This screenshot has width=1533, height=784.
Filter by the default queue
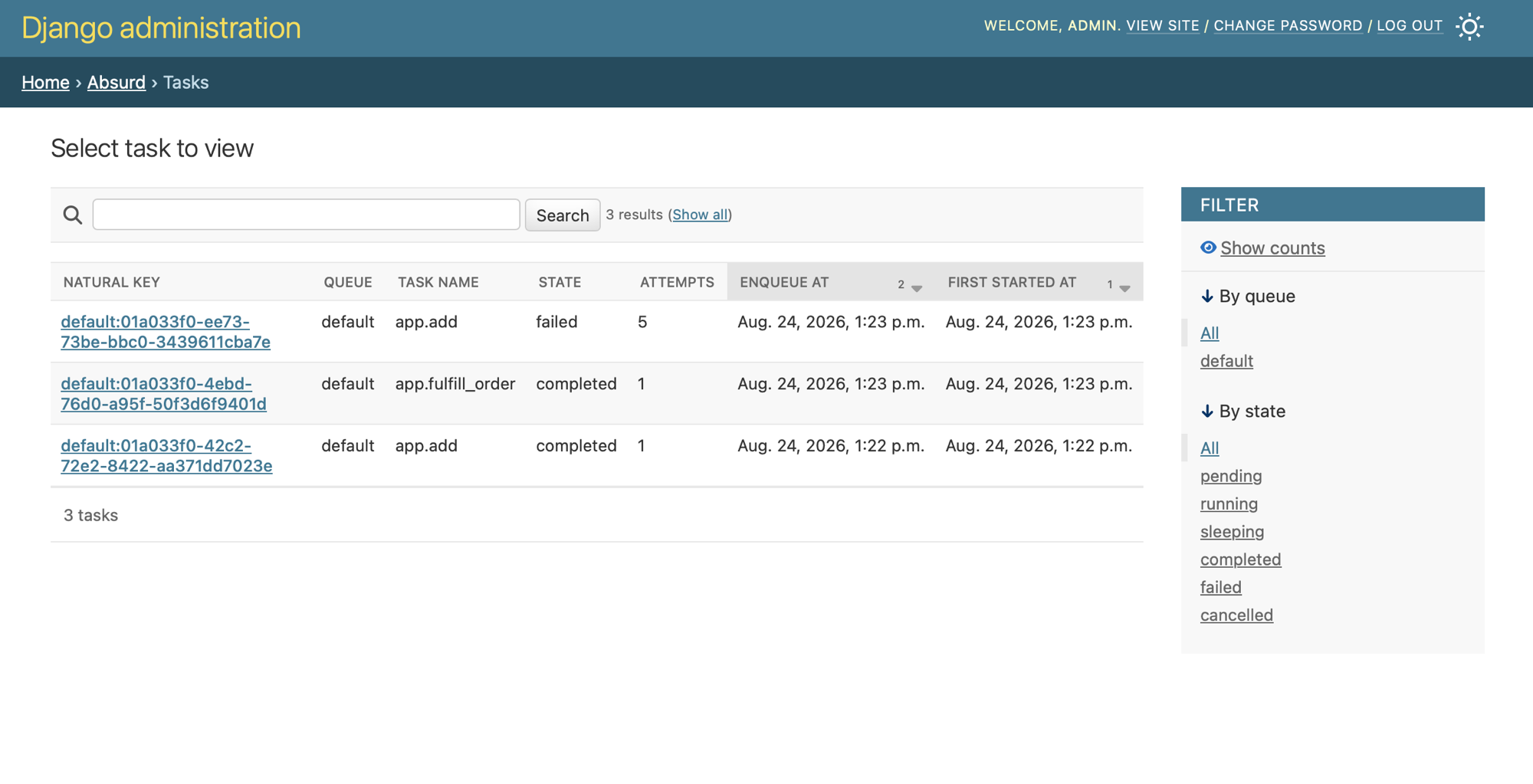[x=1226, y=361]
